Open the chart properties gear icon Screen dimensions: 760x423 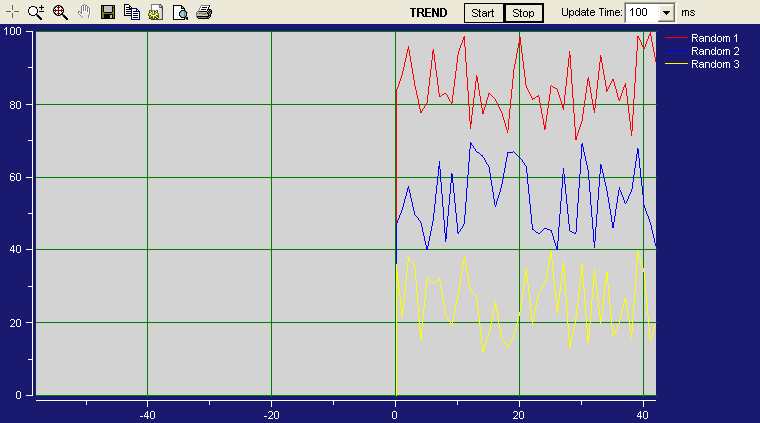pos(156,13)
